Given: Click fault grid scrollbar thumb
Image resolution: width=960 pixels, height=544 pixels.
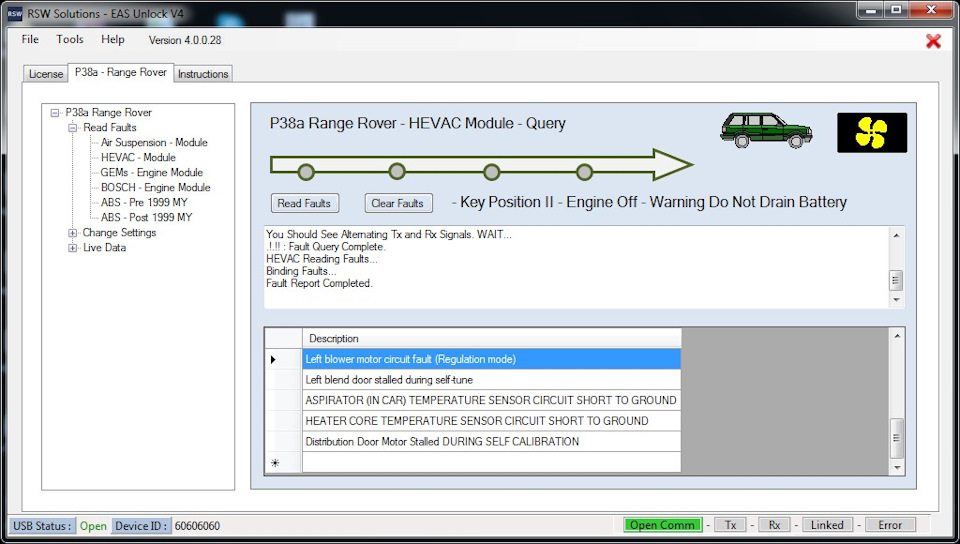Looking at the screenshot, I should (896, 438).
